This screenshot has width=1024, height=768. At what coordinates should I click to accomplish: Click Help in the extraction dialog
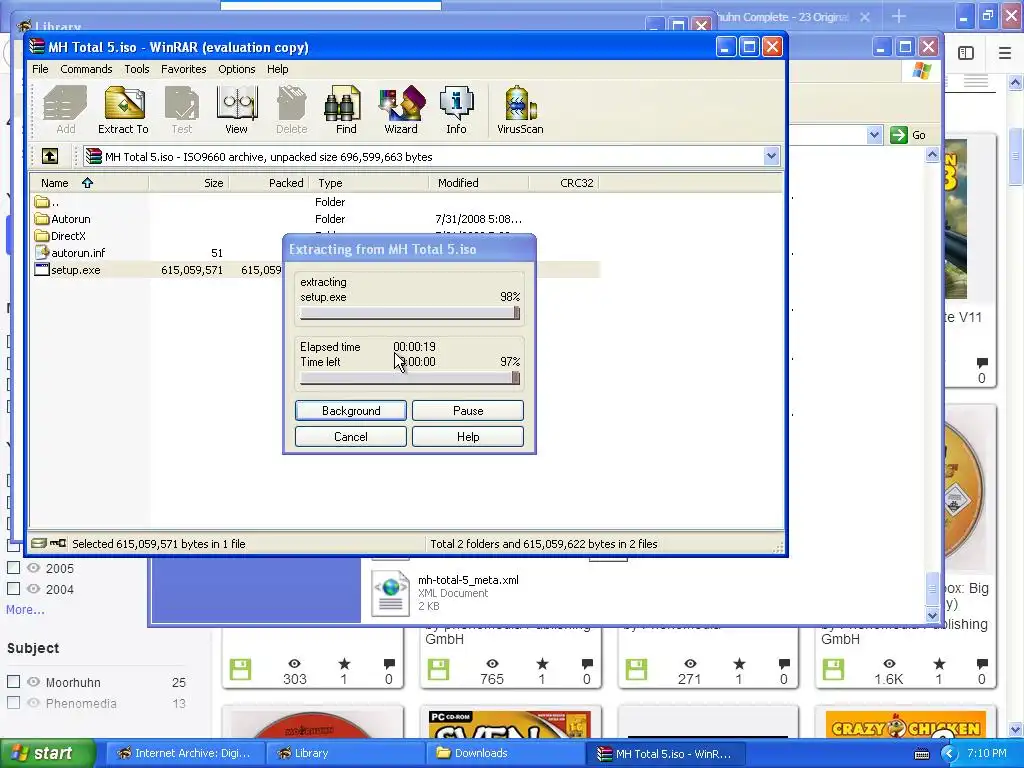click(468, 437)
